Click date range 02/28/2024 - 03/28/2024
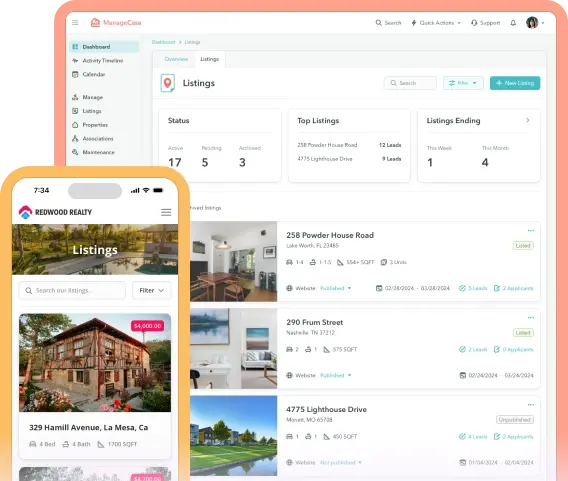 (x=413, y=288)
